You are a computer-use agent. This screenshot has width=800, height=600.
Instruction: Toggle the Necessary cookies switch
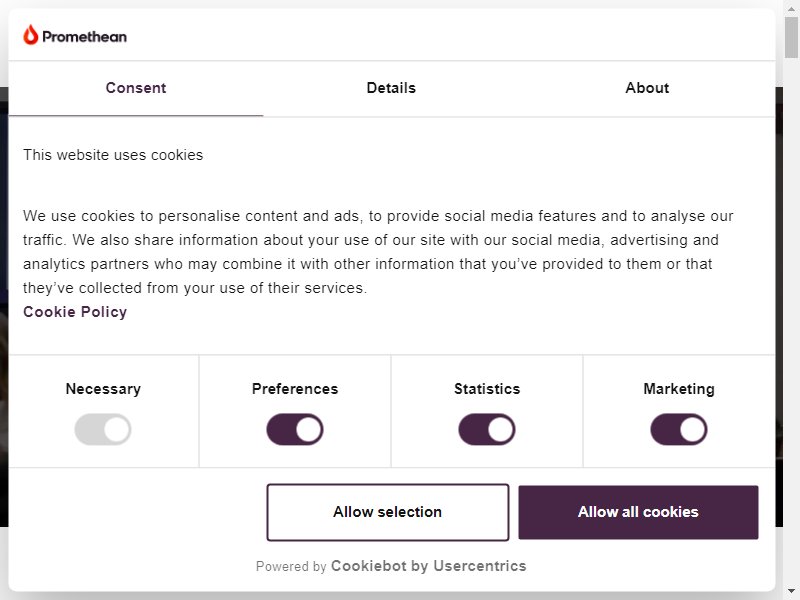click(x=103, y=429)
